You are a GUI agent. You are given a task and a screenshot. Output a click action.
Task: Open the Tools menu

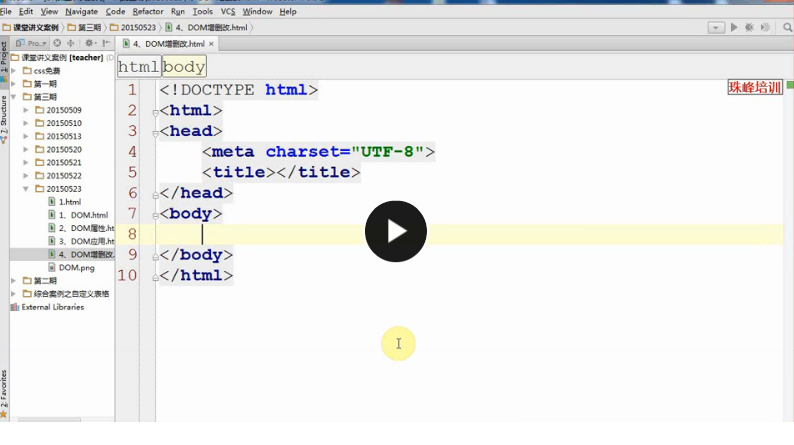[203, 11]
